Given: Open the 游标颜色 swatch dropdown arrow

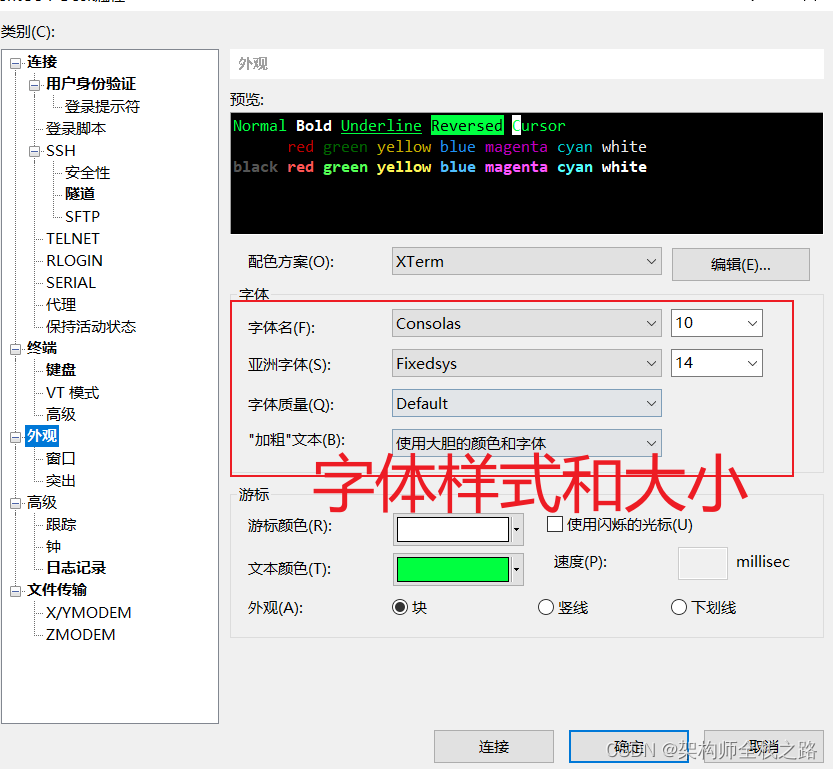Looking at the screenshot, I should coord(516,529).
